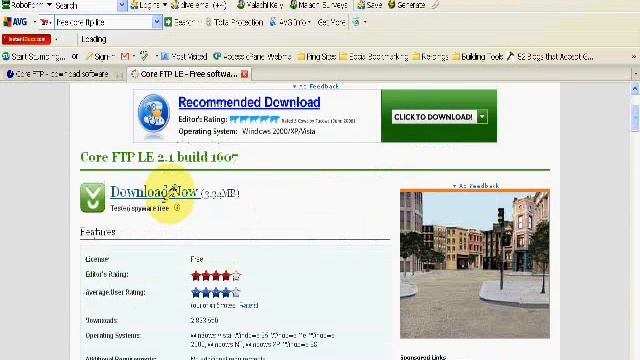Click the RoboForm Generate button
Viewport: 640px width, 360px height.
click(x=407, y=5)
